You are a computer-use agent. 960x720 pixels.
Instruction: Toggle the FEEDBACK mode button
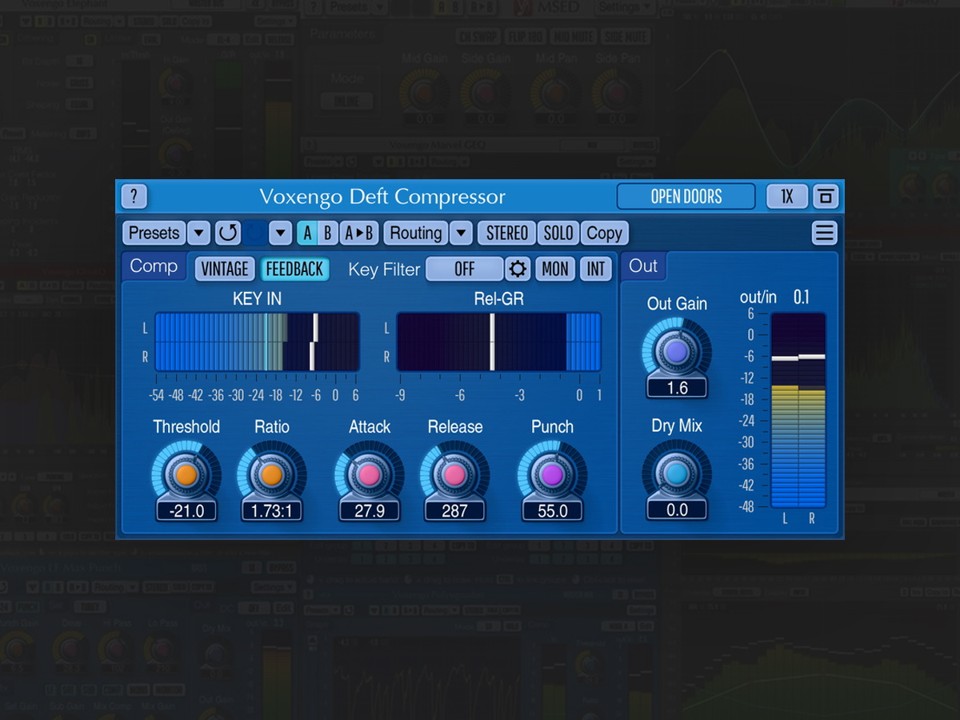294,269
